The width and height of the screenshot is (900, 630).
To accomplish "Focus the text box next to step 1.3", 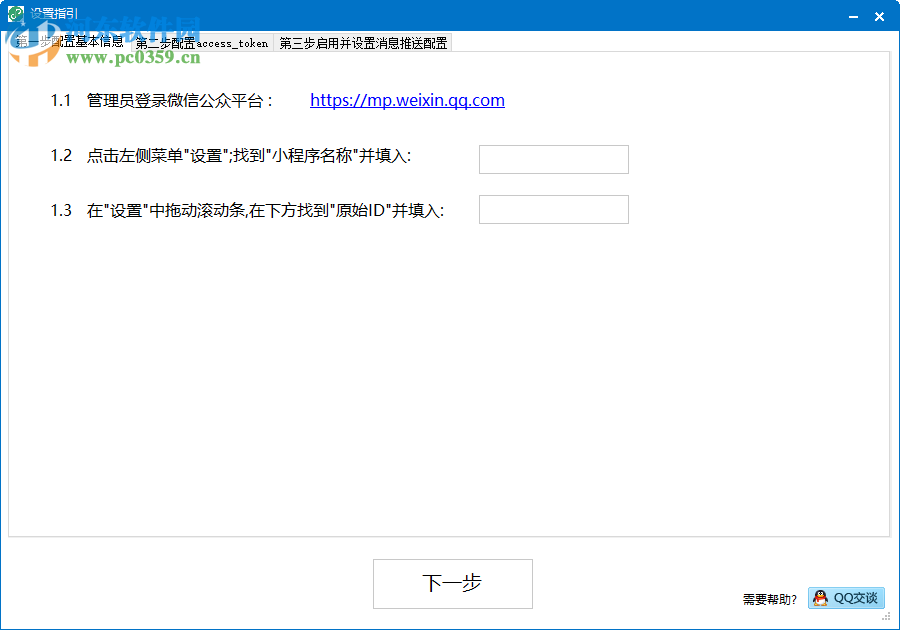I will tap(553, 209).
